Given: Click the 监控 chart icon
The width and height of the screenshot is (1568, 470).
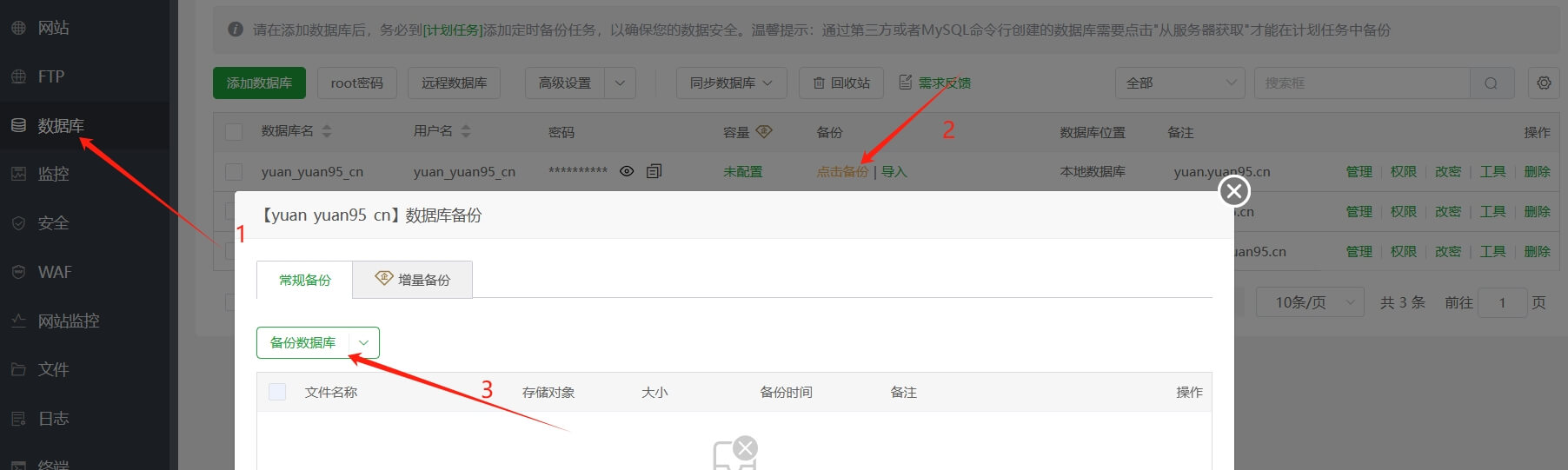Looking at the screenshot, I should click(x=18, y=174).
